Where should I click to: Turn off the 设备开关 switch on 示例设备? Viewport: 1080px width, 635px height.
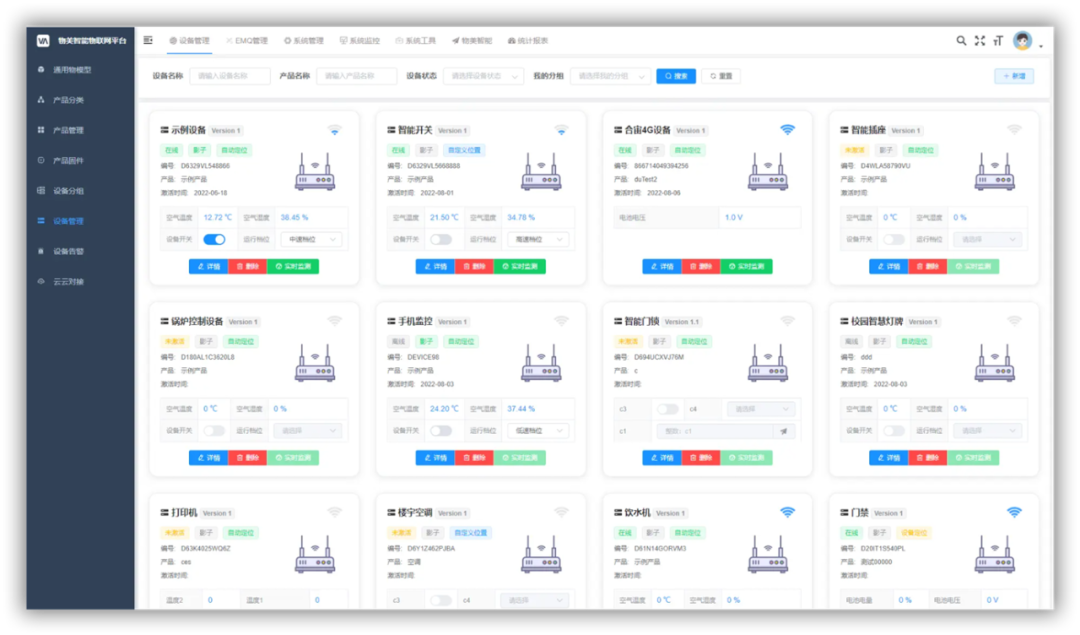point(214,240)
